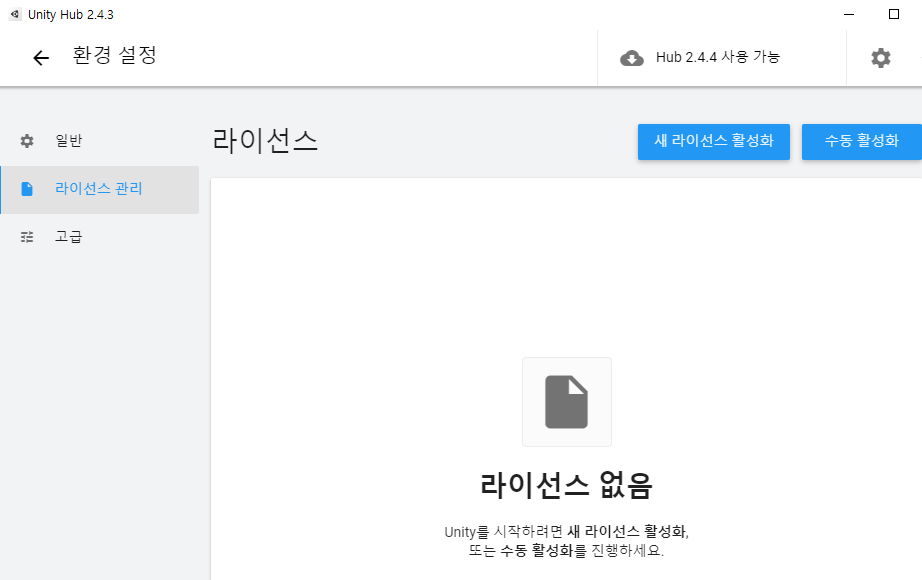
Task: Click the 수동 활성화 button
Action: pyautogui.click(x=861, y=141)
